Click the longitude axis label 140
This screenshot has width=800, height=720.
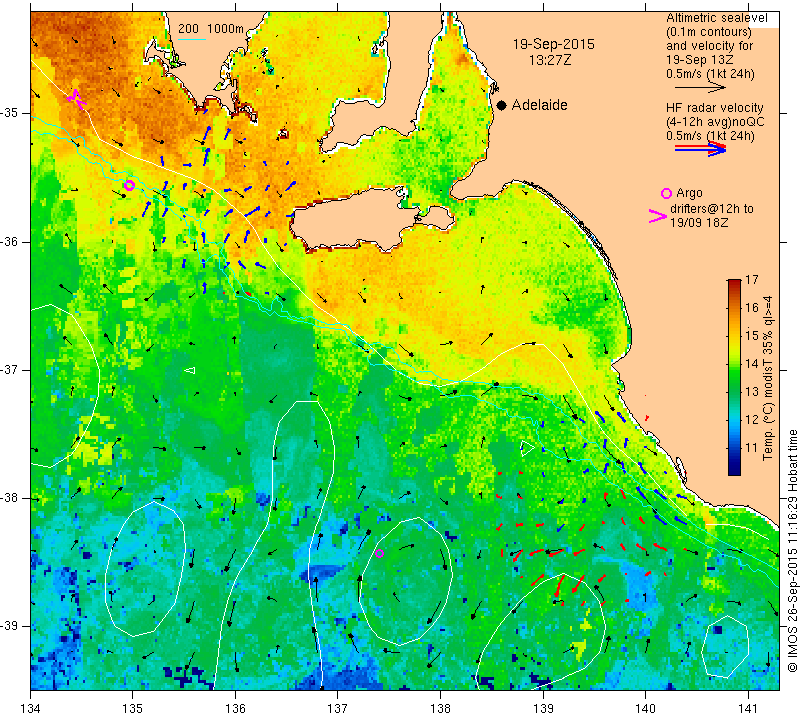coord(645,709)
